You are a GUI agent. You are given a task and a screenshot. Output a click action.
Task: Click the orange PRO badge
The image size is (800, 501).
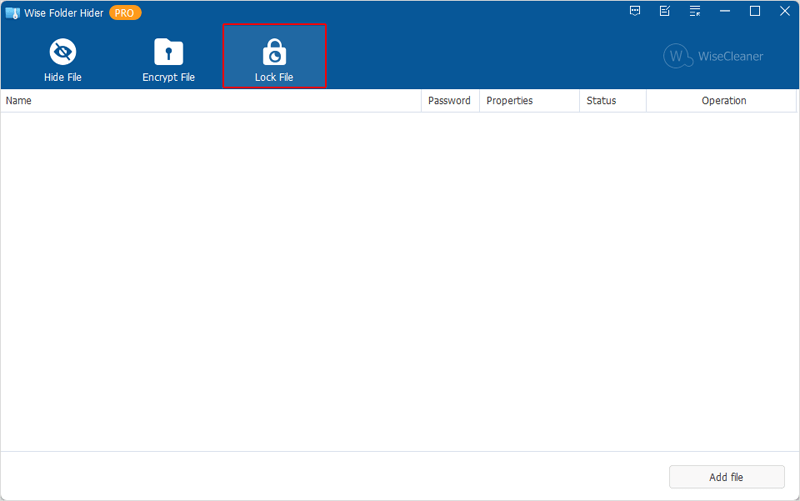pyautogui.click(x=125, y=13)
